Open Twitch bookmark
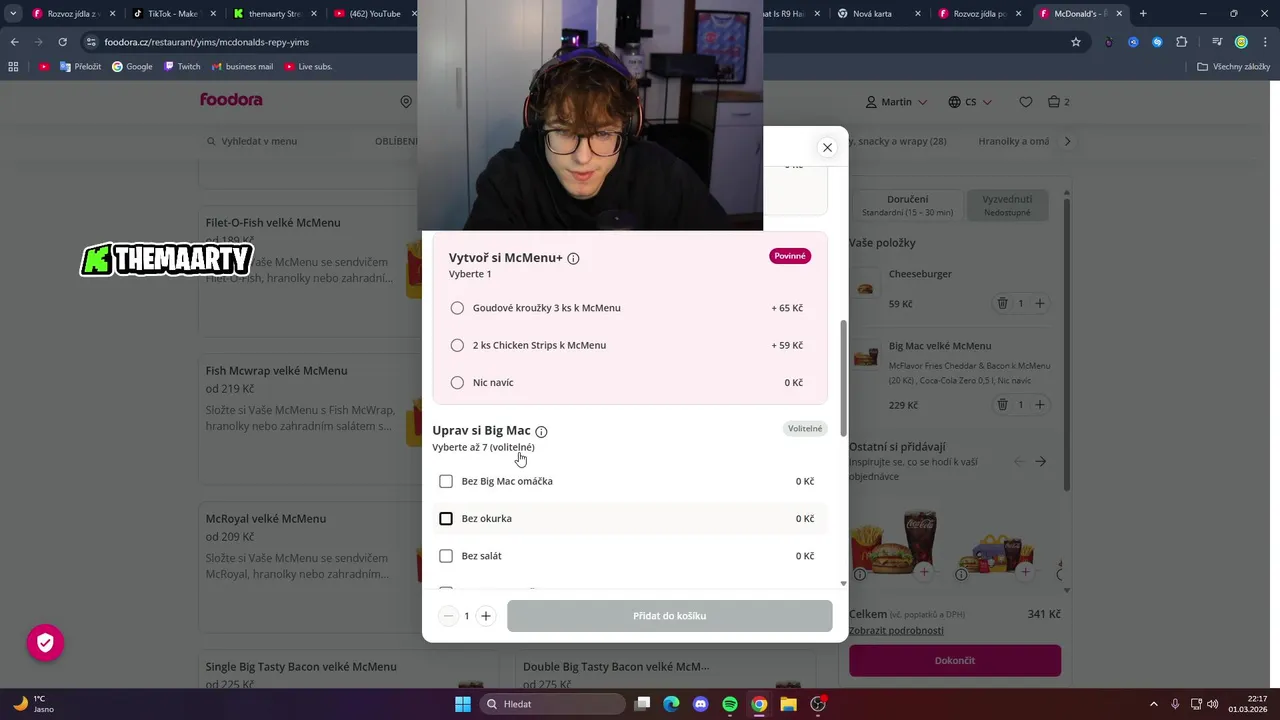 182,67
